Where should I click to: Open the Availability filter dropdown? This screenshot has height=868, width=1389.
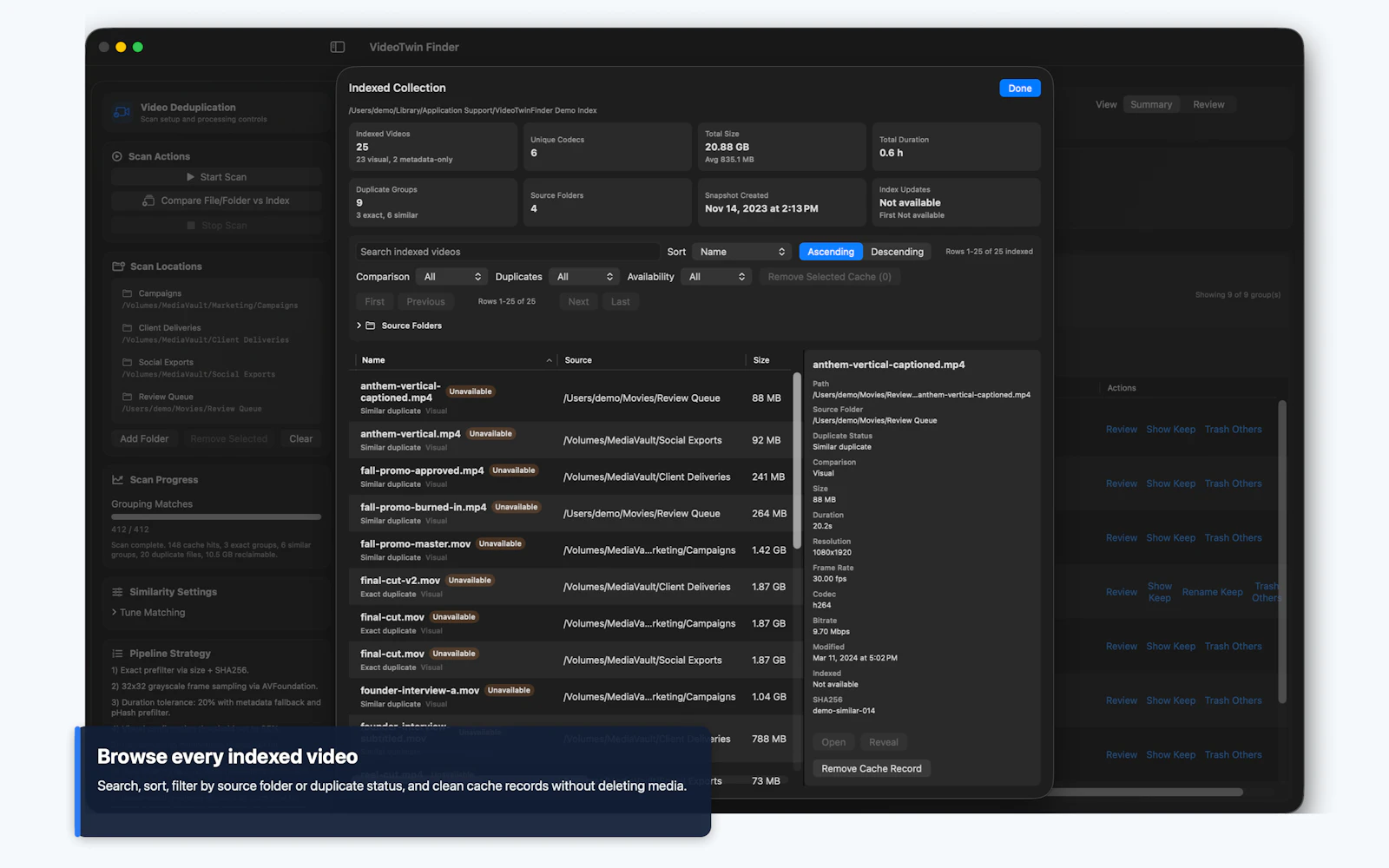click(716, 277)
